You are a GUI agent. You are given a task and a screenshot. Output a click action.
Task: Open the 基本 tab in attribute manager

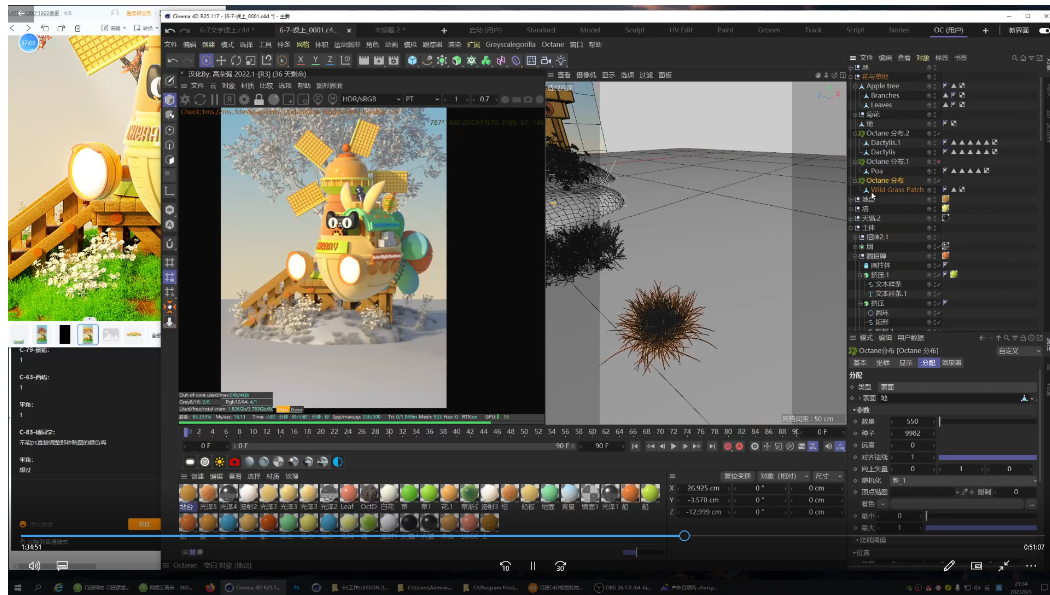point(859,363)
